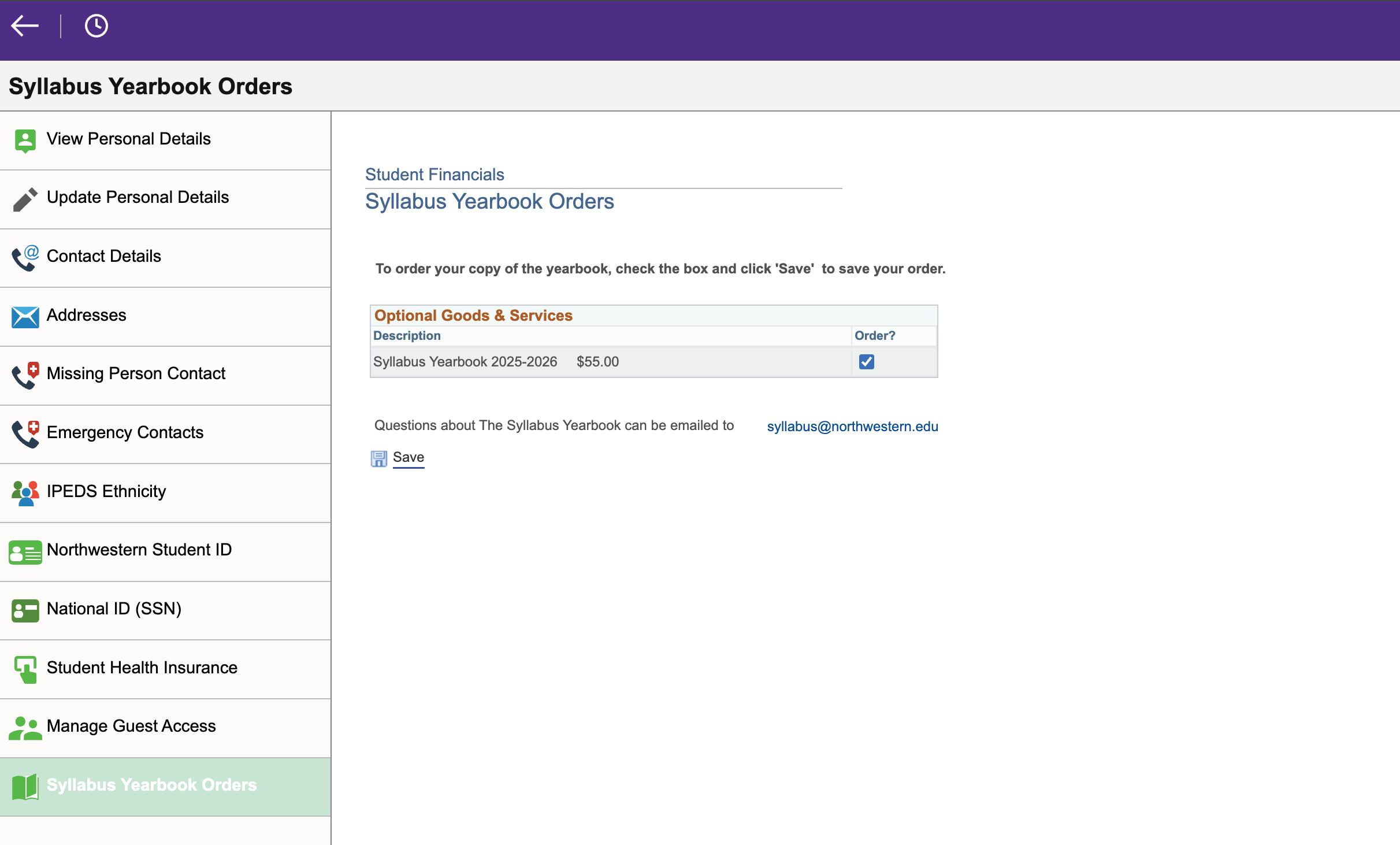The image size is (1400, 845).
Task: Uncheck the Syllabus Yearbook 2025-2026 order checkbox
Action: click(866, 362)
